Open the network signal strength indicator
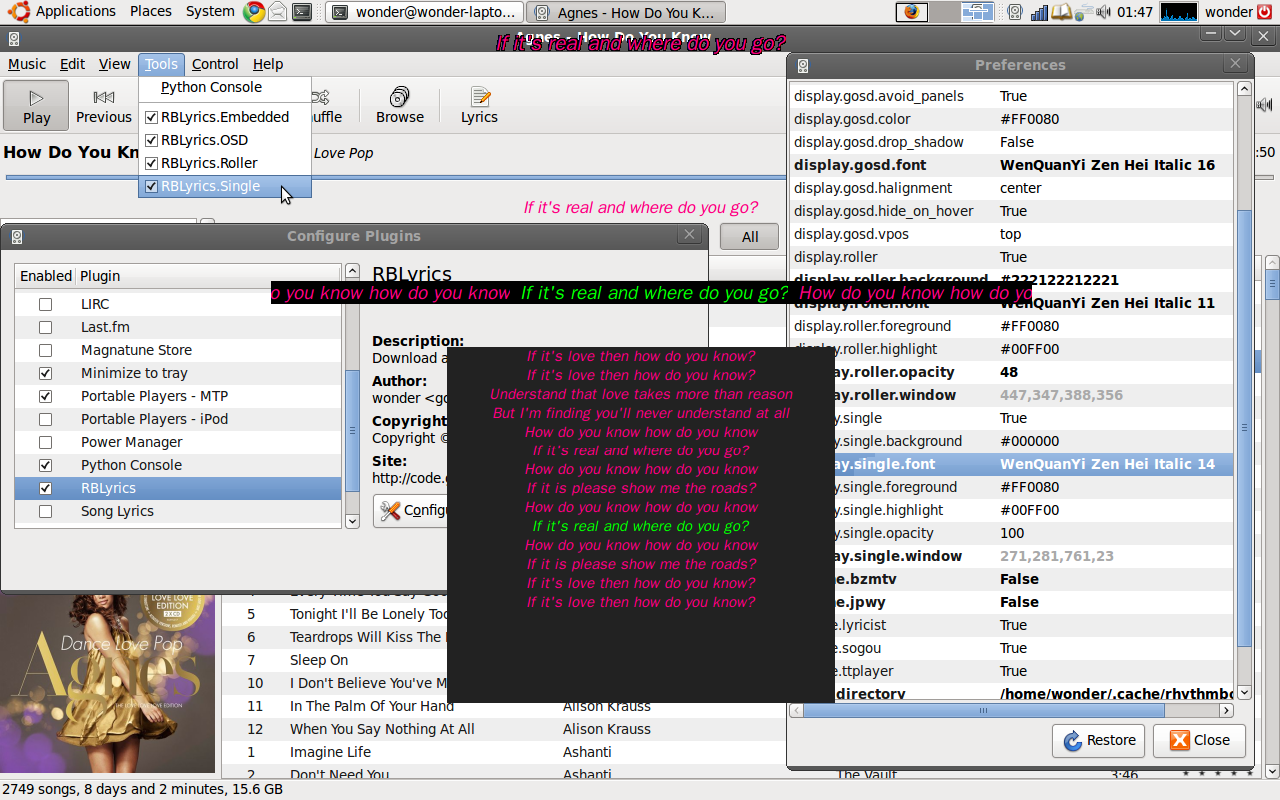 click(1039, 12)
